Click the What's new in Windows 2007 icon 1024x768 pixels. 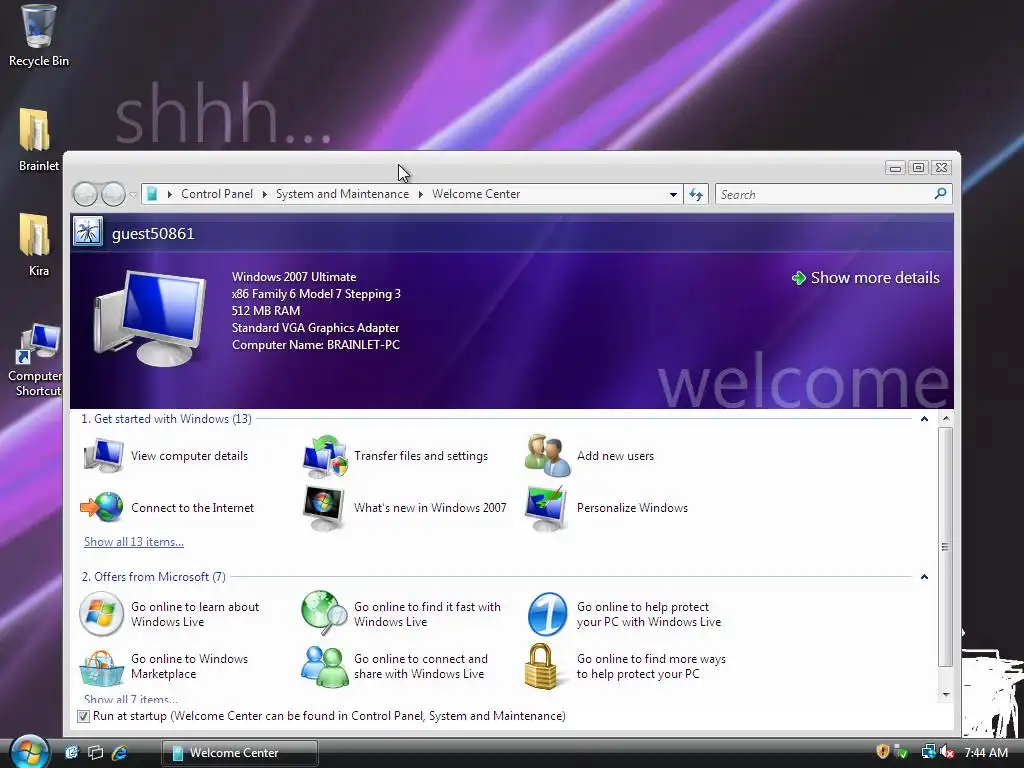(324, 508)
